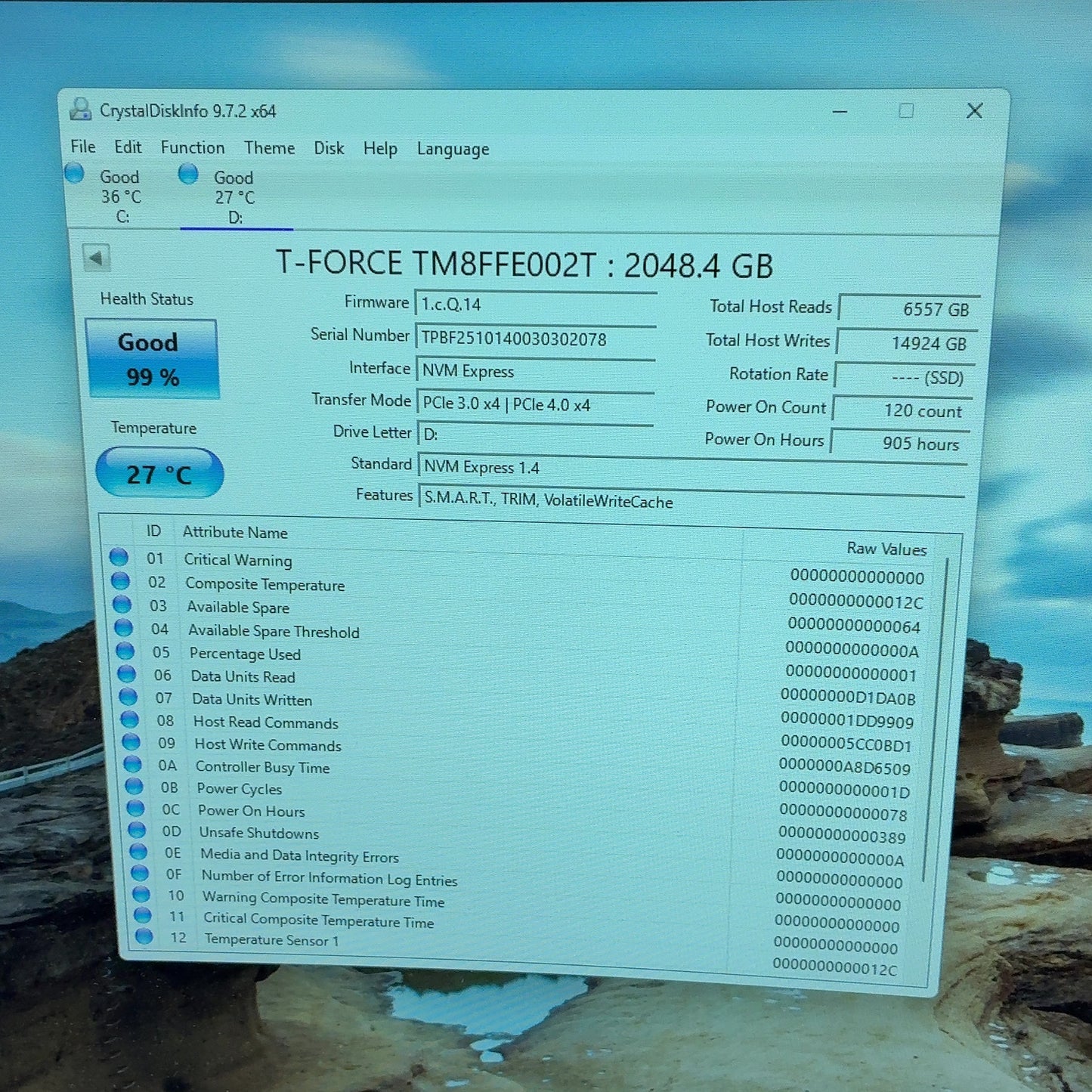Click the ID column header
Screen dimensions: 1092x1092
[x=153, y=531]
